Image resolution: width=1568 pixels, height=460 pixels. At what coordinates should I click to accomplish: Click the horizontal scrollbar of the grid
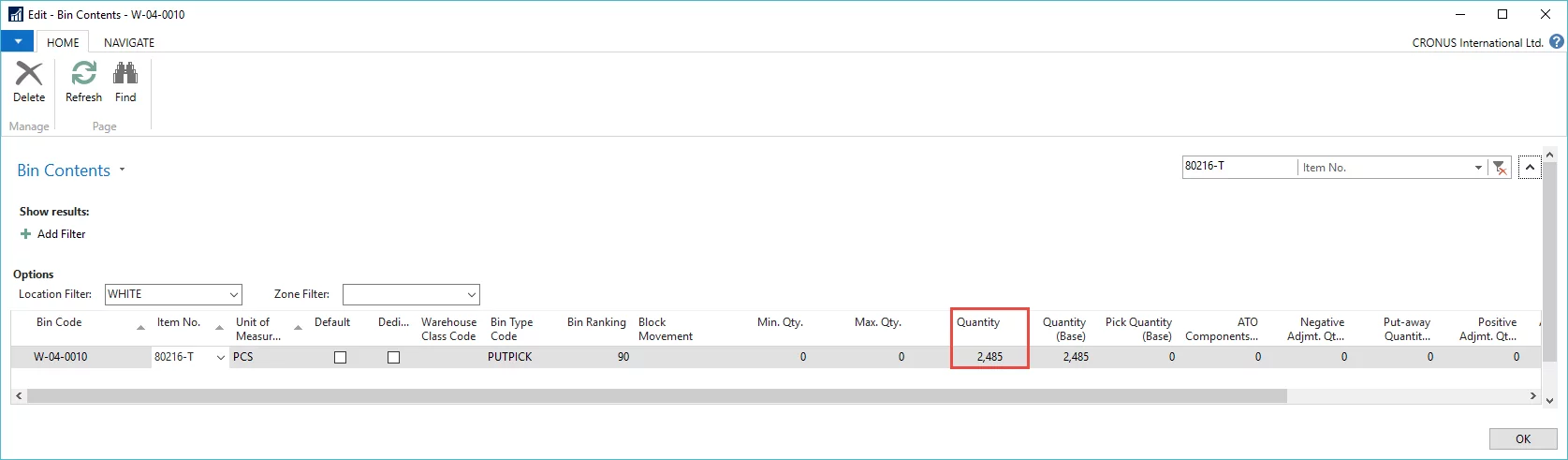655,396
